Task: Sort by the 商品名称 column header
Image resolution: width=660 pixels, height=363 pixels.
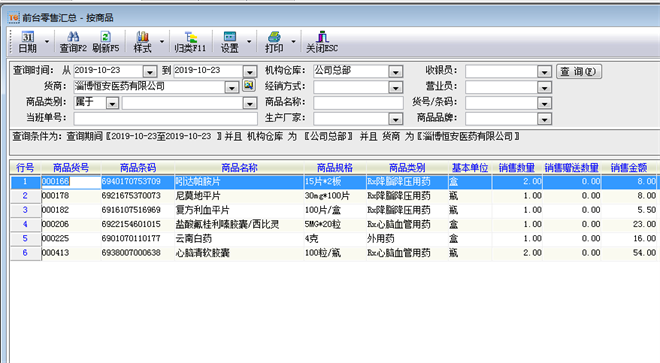Action: tap(239, 168)
